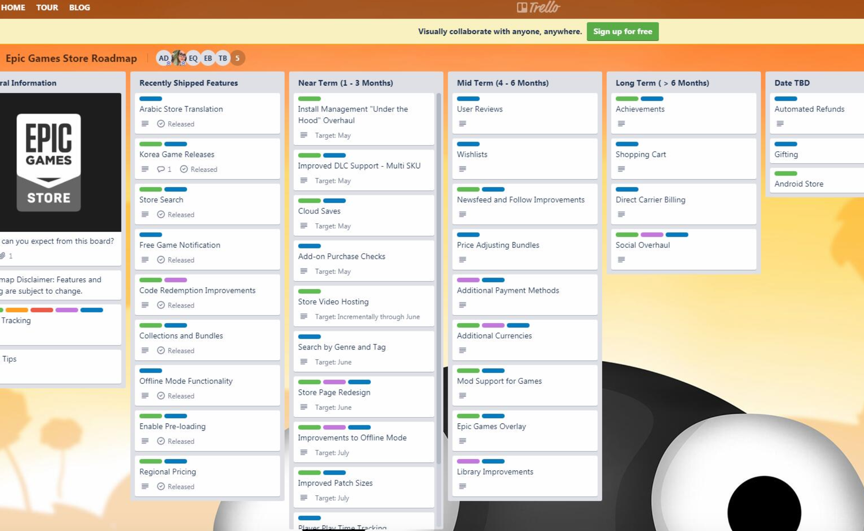Viewport: 864px width, 531px height.
Task: Click description icon on Regional Pricing card
Action: 145,486
